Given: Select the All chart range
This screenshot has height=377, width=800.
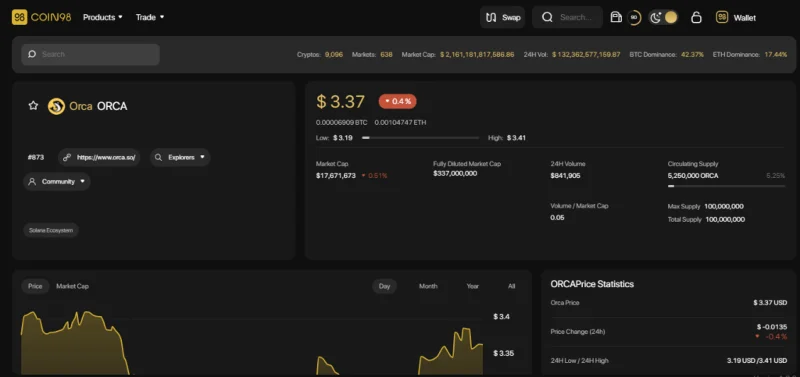Looking at the screenshot, I should point(512,286).
